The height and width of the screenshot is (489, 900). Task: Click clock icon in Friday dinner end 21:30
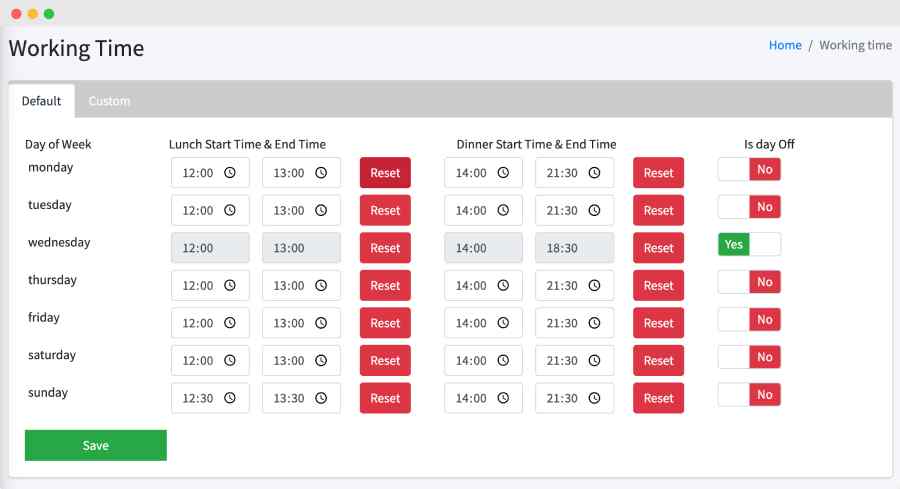(594, 323)
